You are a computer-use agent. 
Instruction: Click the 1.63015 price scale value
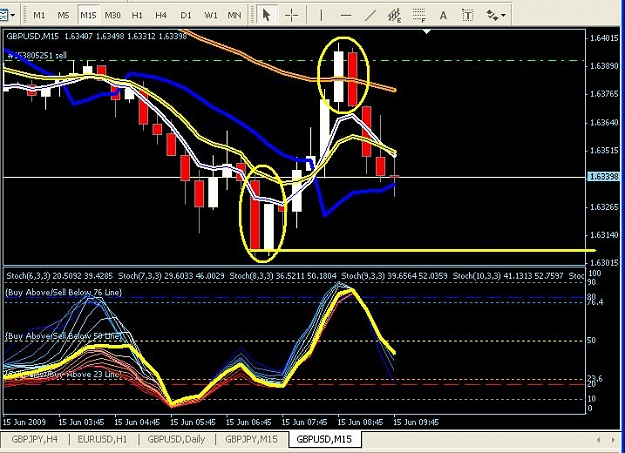click(x=604, y=262)
